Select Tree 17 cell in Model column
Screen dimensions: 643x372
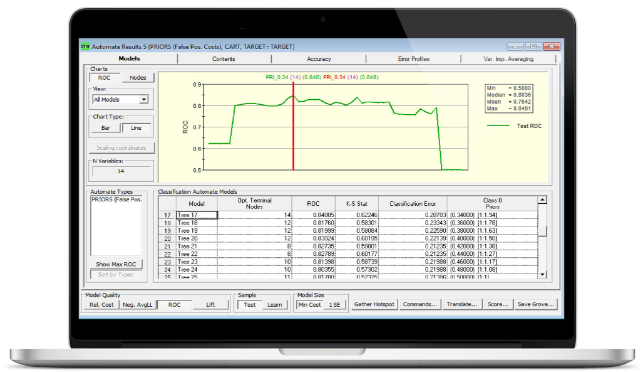(x=197, y=215)
